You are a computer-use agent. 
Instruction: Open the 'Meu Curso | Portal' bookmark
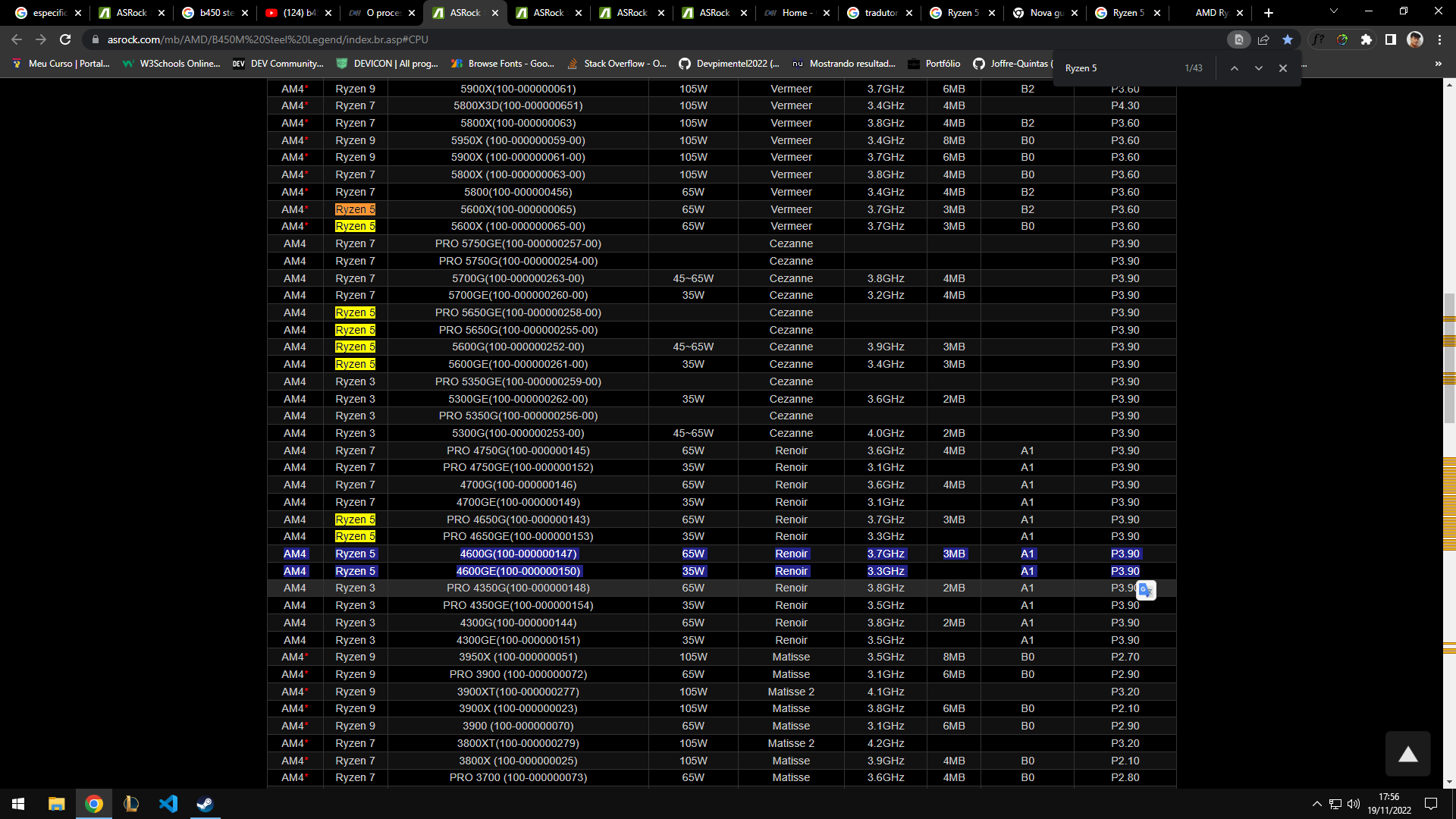click(x=61, y=64)
